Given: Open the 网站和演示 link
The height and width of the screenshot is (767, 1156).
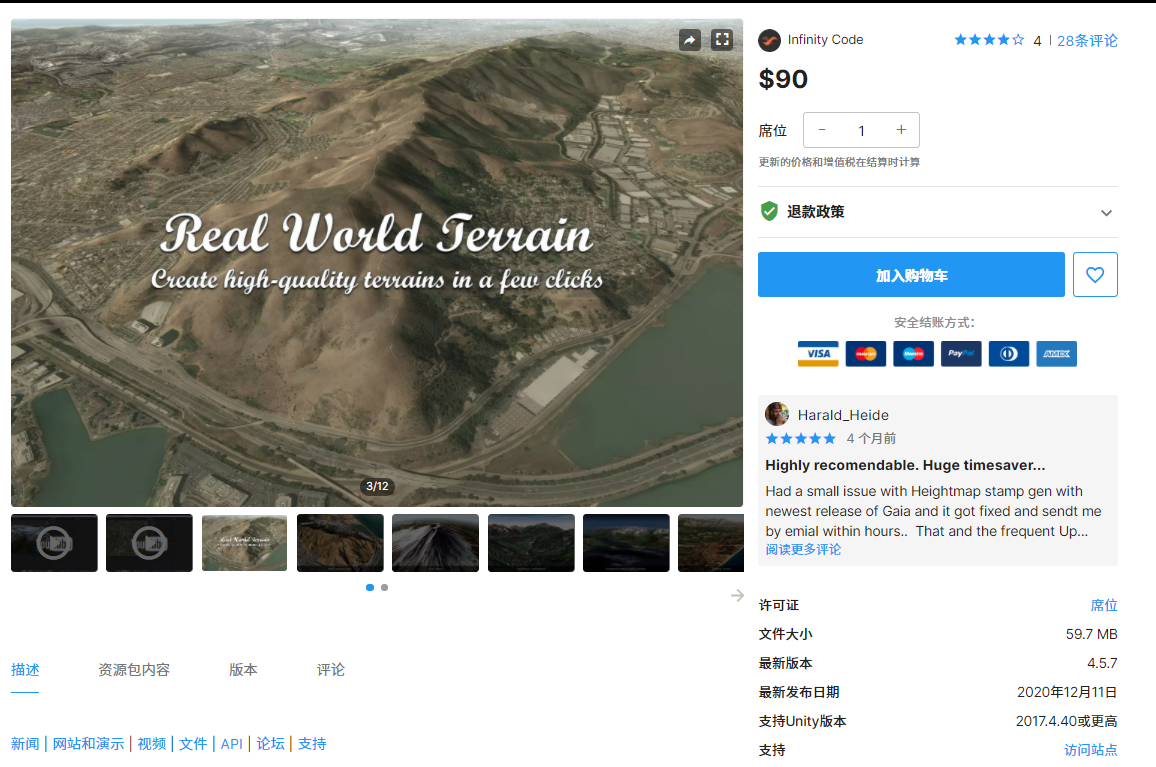Looking at the screenshot, I should (x=88, y=743).
